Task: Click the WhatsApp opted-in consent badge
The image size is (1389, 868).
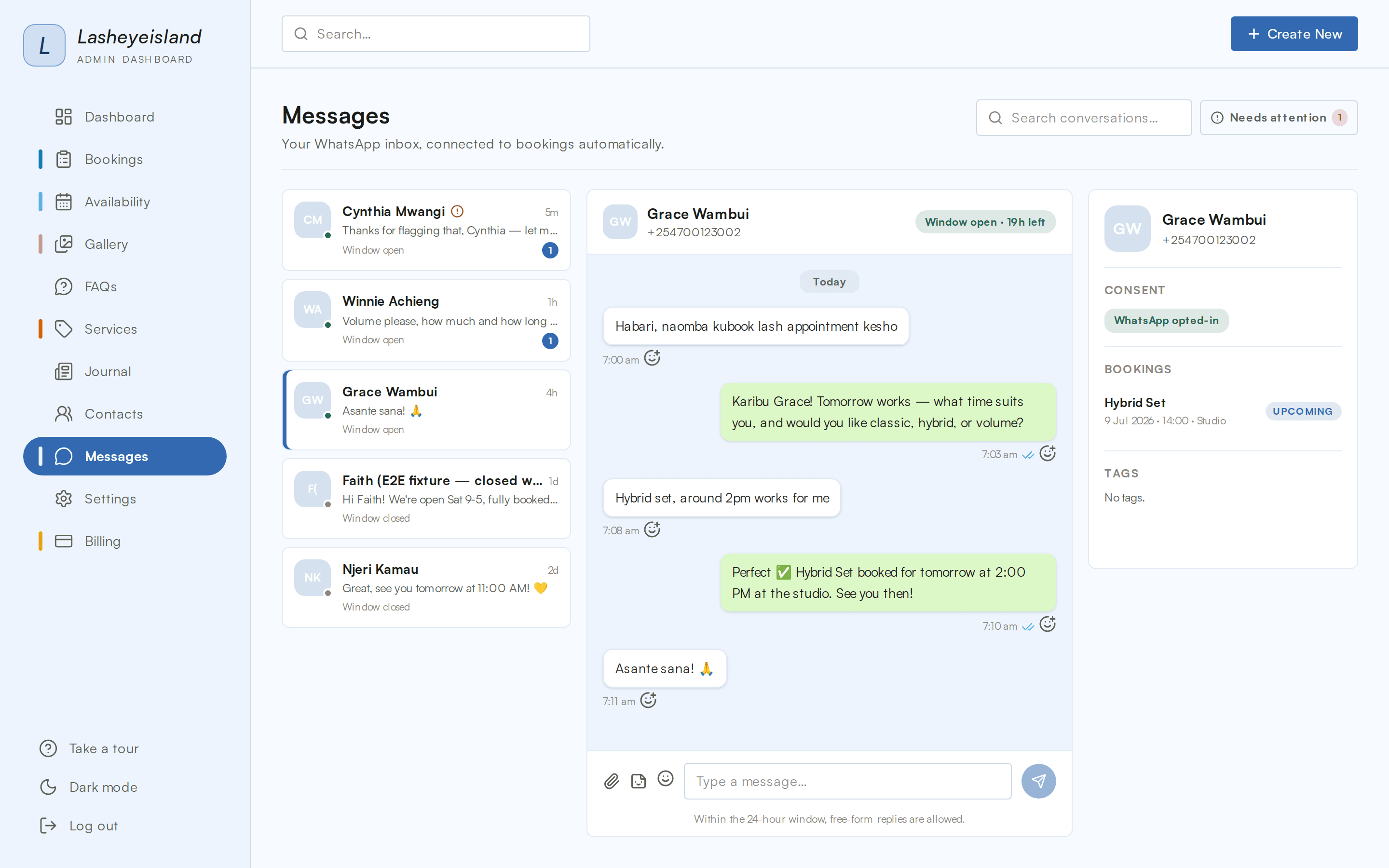Action: point(1166,321)
